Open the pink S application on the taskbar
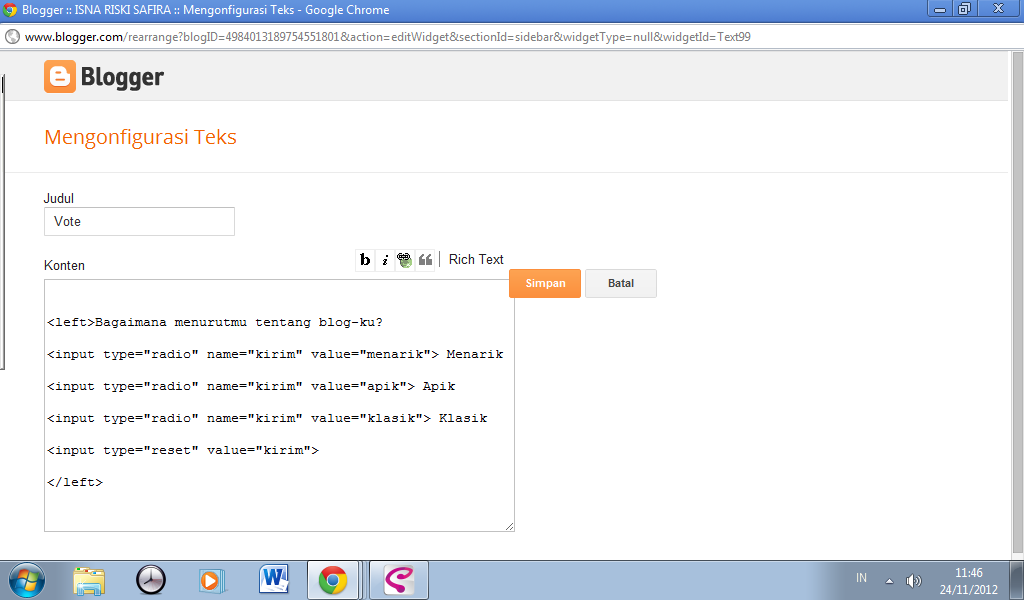 point(399,580)
